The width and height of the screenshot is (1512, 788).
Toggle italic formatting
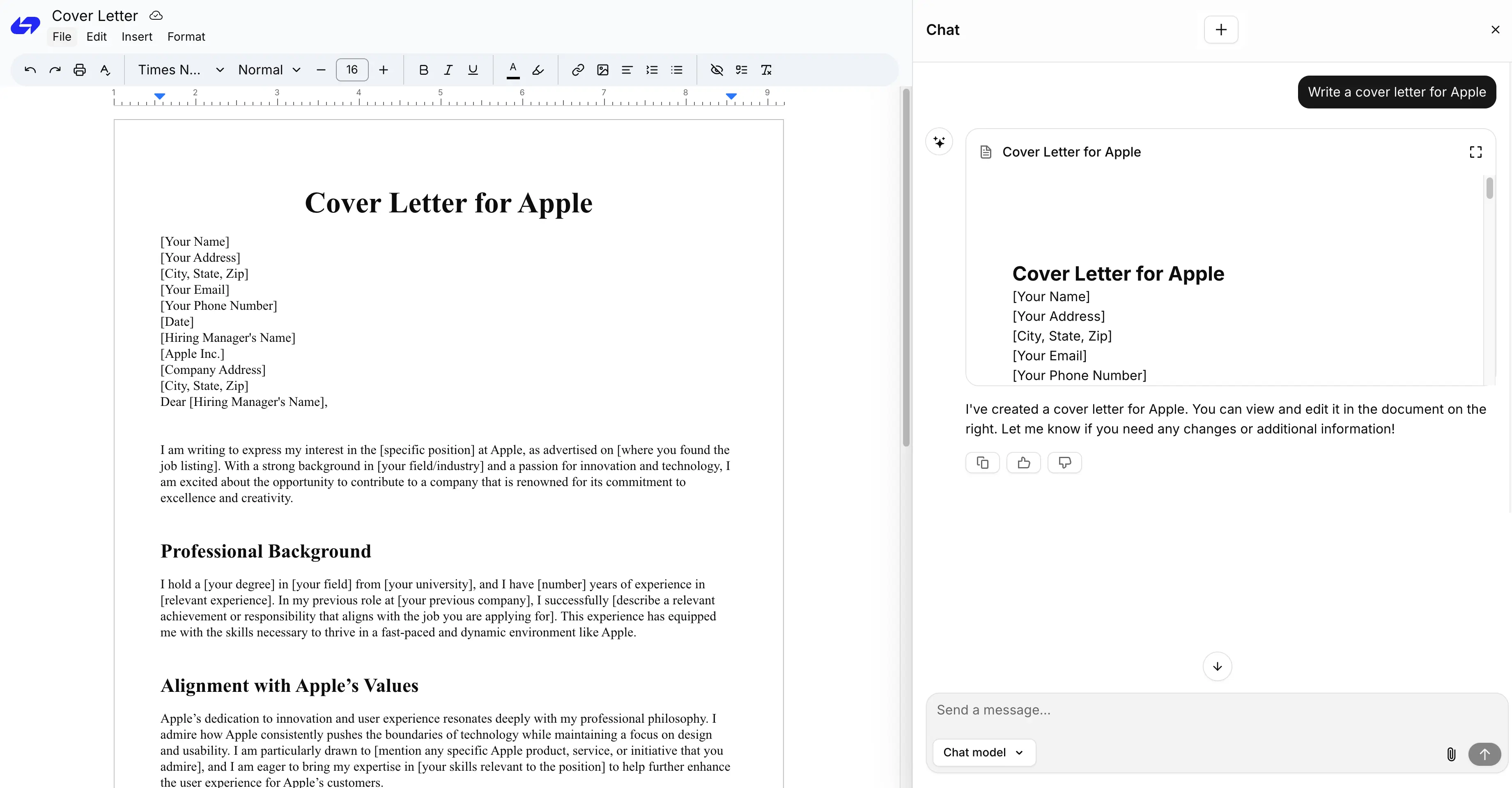(x=448, y=70)
